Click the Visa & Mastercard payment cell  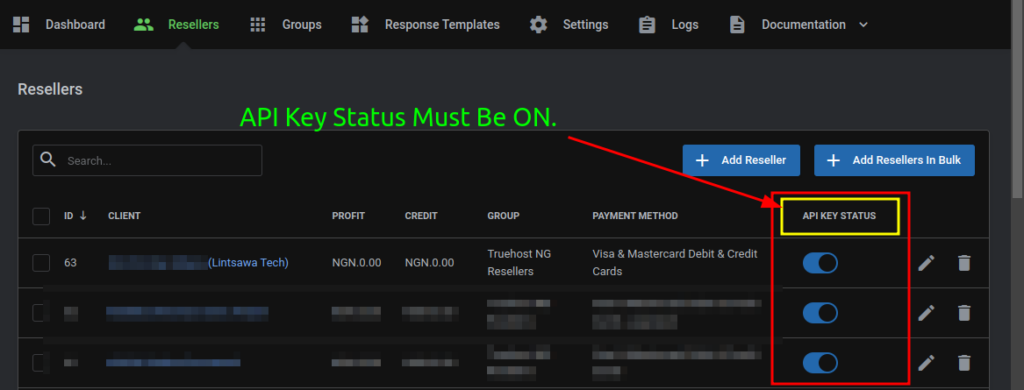tap(675, 263)
